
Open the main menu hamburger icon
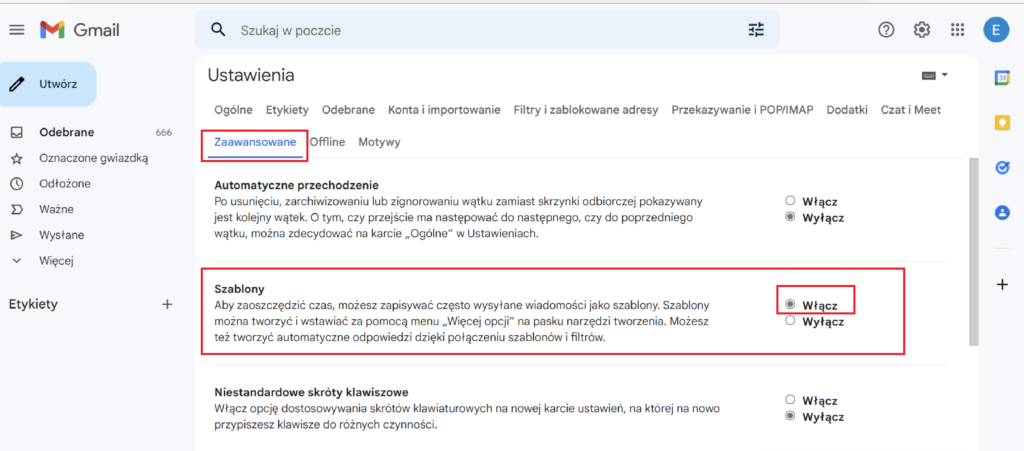pos(16,30)
